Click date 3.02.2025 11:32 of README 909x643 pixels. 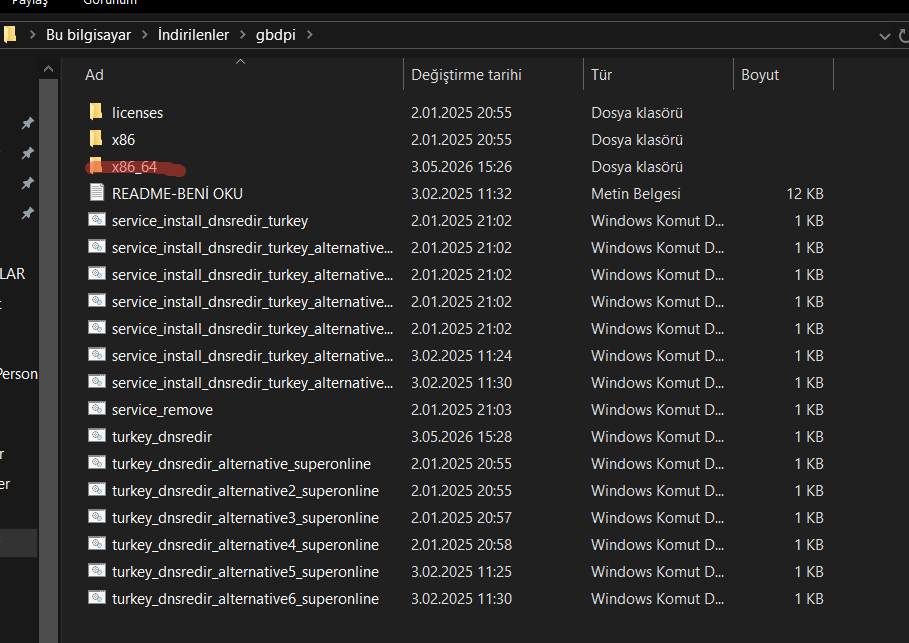click(461, 194)
